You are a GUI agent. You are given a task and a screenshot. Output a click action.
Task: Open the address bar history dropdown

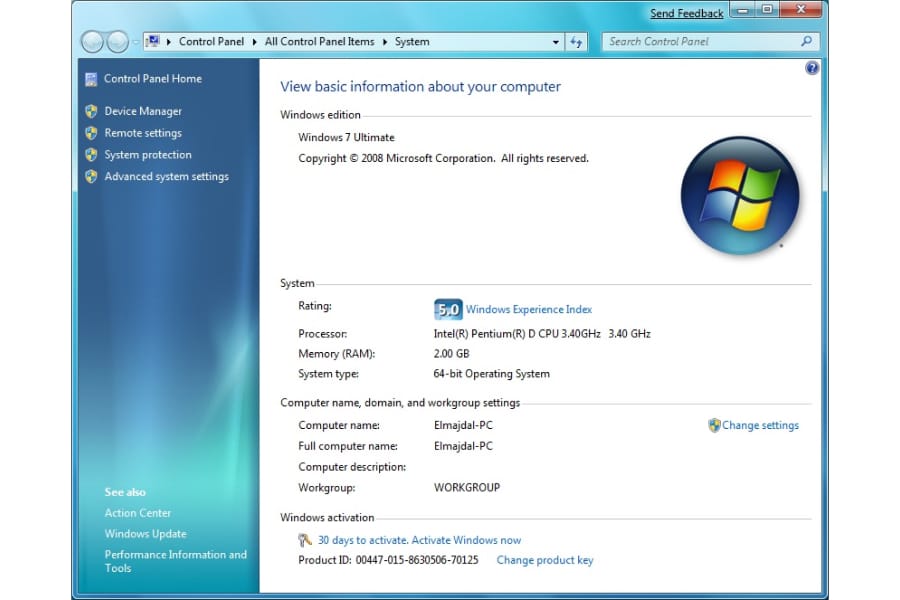[556, 42]
